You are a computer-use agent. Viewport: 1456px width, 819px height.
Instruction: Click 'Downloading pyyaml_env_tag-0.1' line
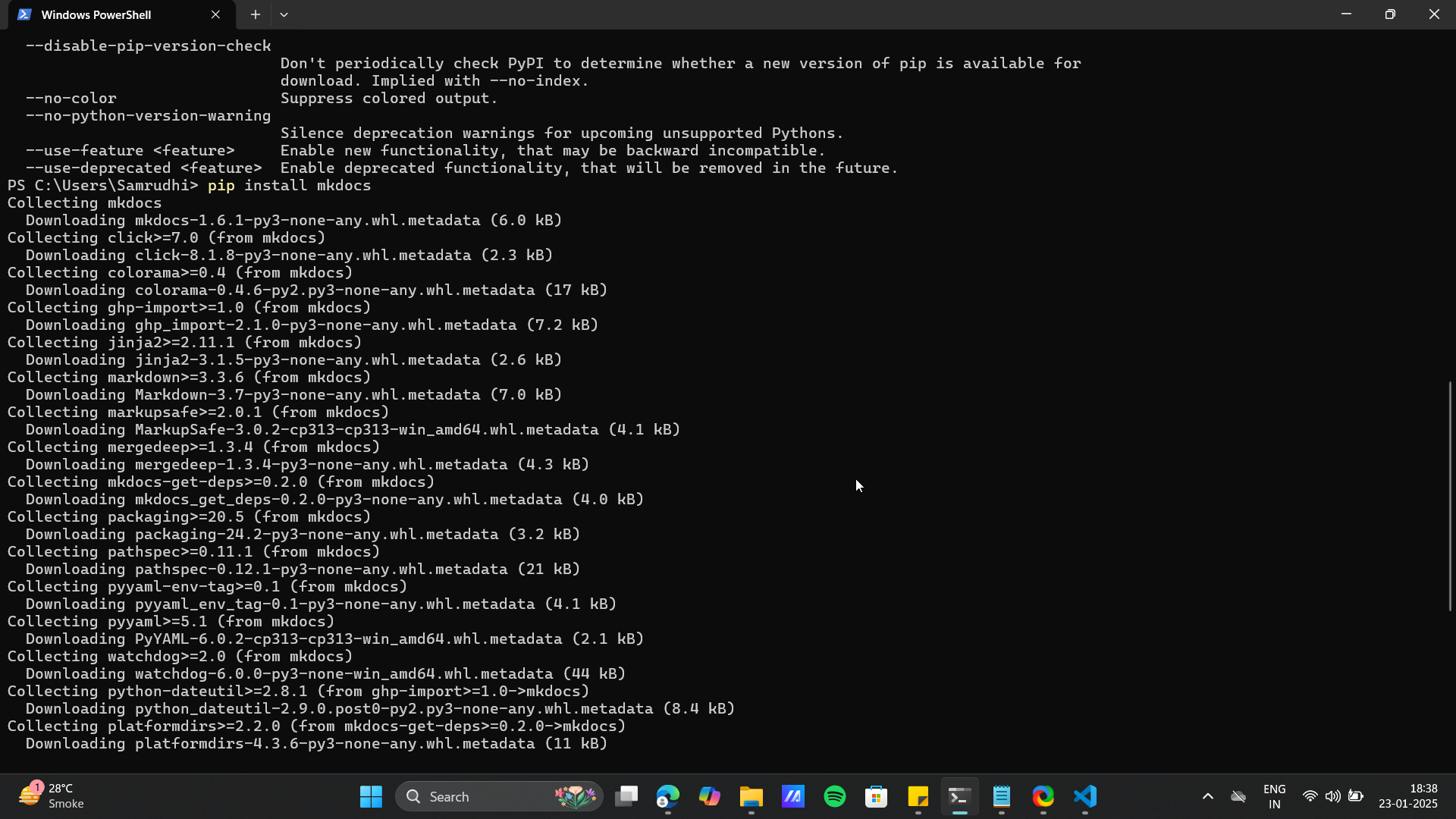[322, 604]
